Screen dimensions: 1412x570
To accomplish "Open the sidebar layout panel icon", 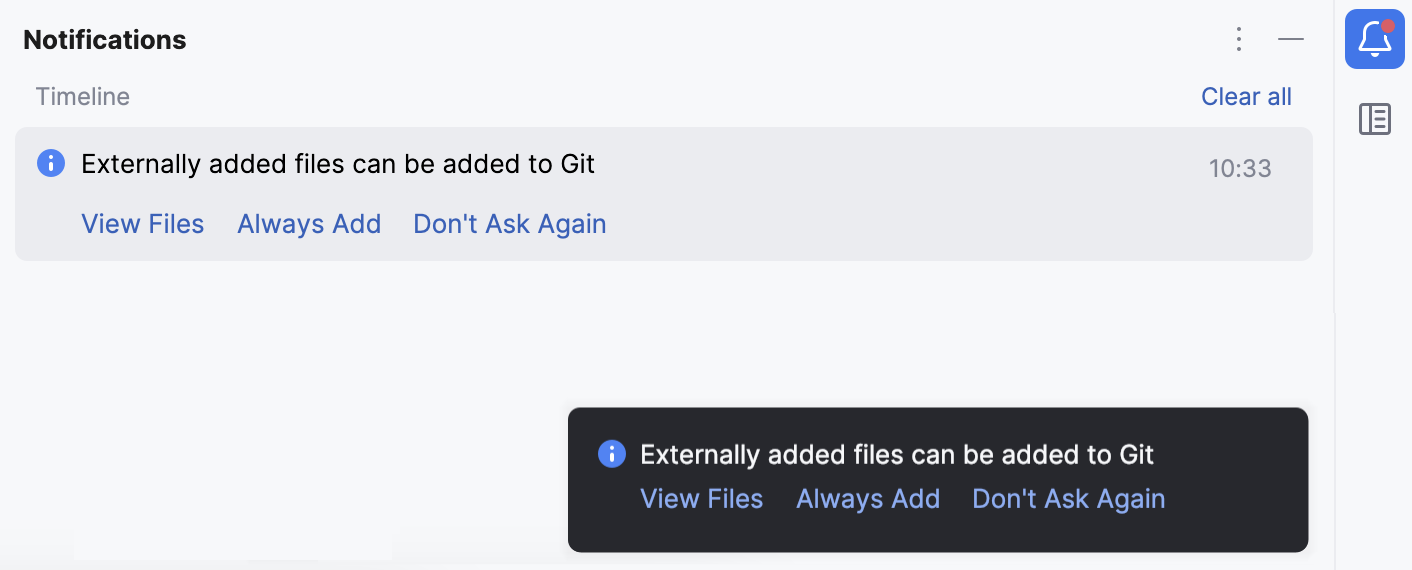I will click(1375, 119).
